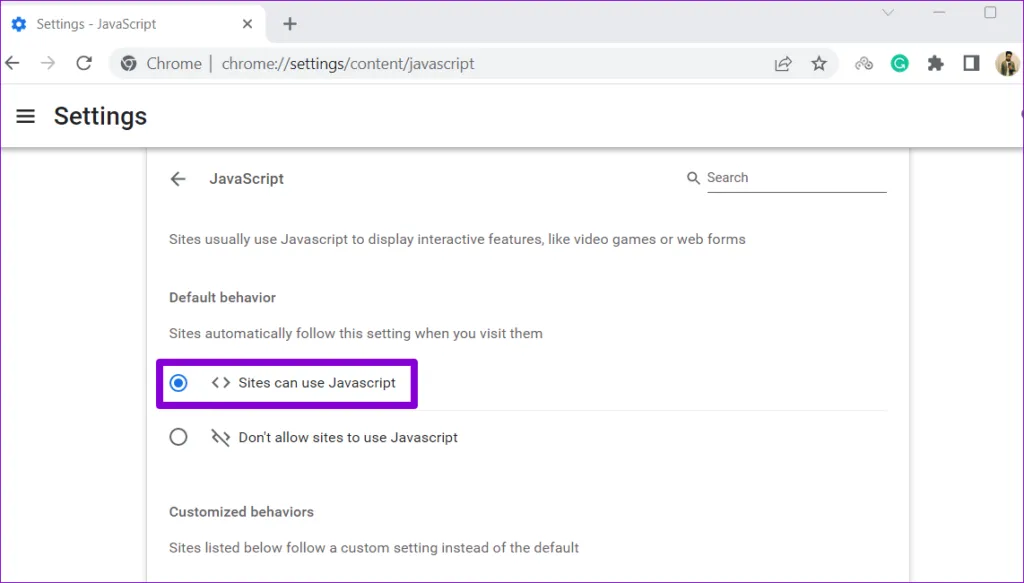Go back using JavaScript page arrow
Screen dimensions: 1024x583
[x=178, y=179]
